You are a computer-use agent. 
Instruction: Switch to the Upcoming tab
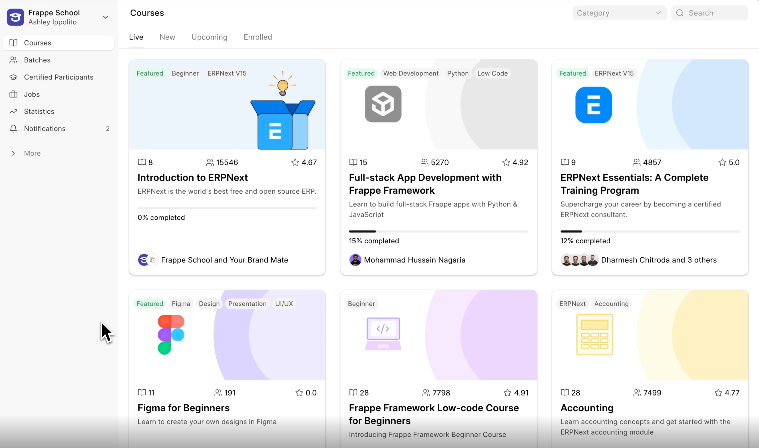click(x=209, y=37)
